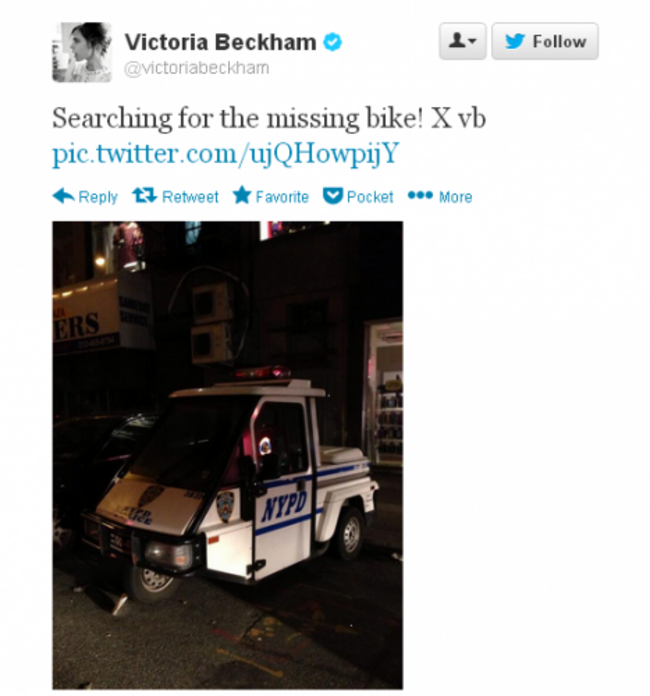
Task: Click the three-dots More icon
Action: tap(420, 195)
